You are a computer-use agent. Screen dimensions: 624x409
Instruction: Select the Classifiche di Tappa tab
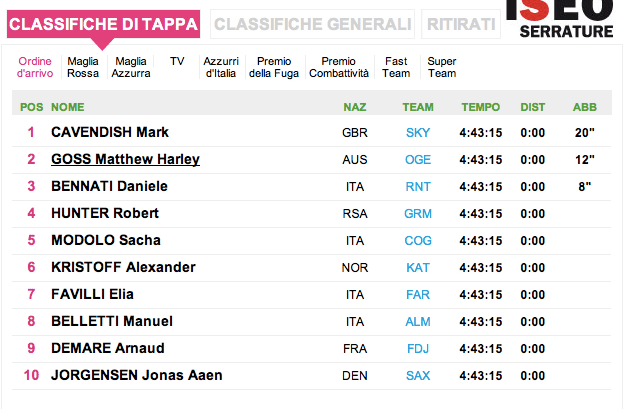click(x=103, y=24)
